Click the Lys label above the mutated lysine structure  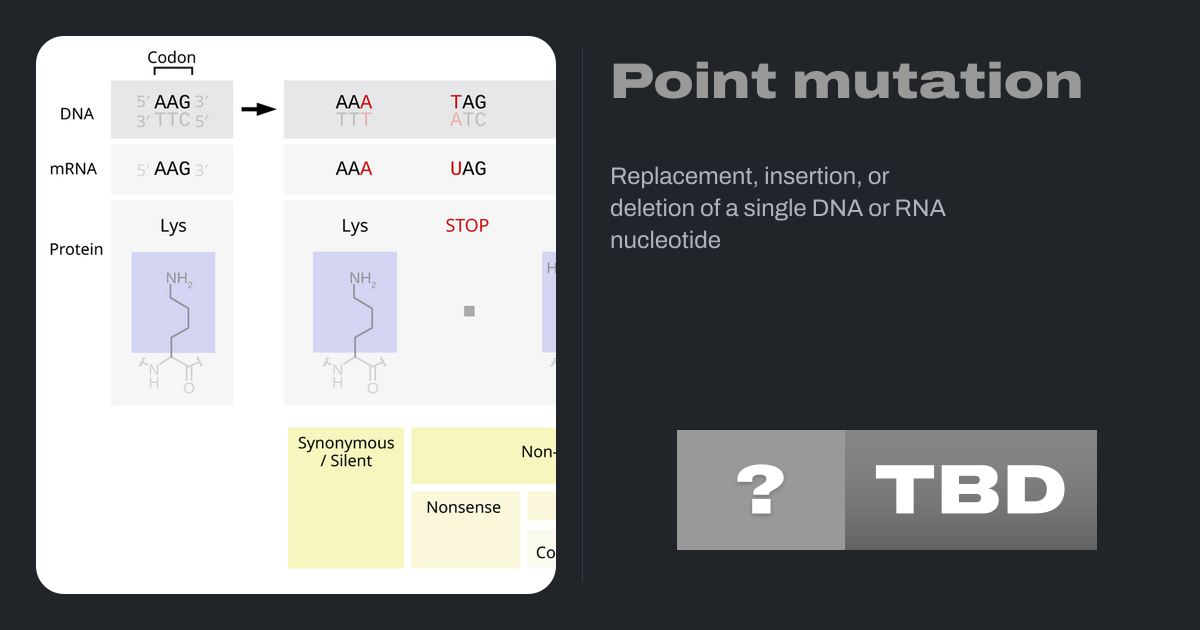(x=355, y=226)
